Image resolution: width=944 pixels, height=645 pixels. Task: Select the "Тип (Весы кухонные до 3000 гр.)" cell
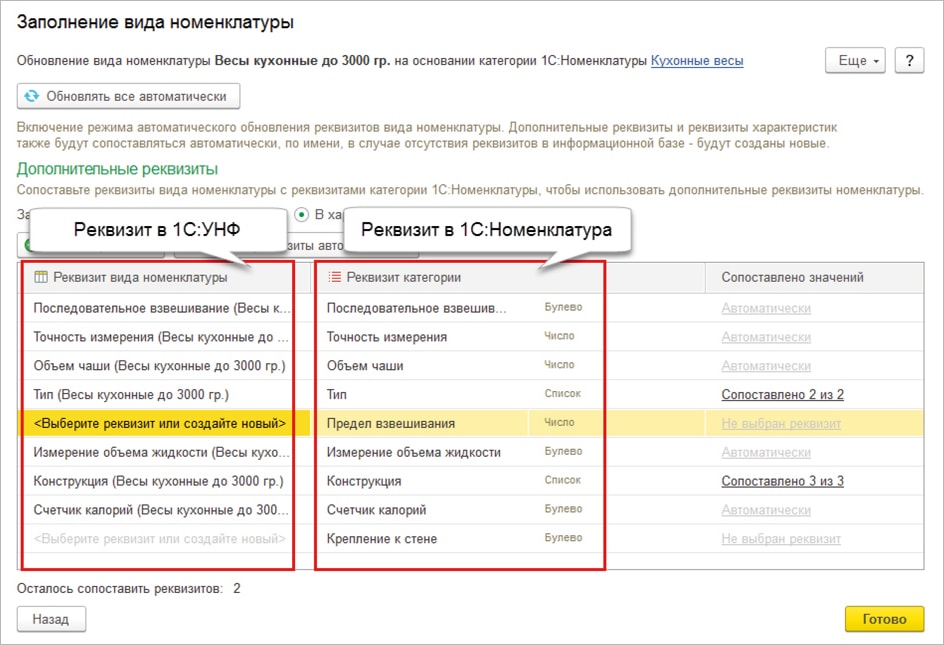[x=131, y=395]
